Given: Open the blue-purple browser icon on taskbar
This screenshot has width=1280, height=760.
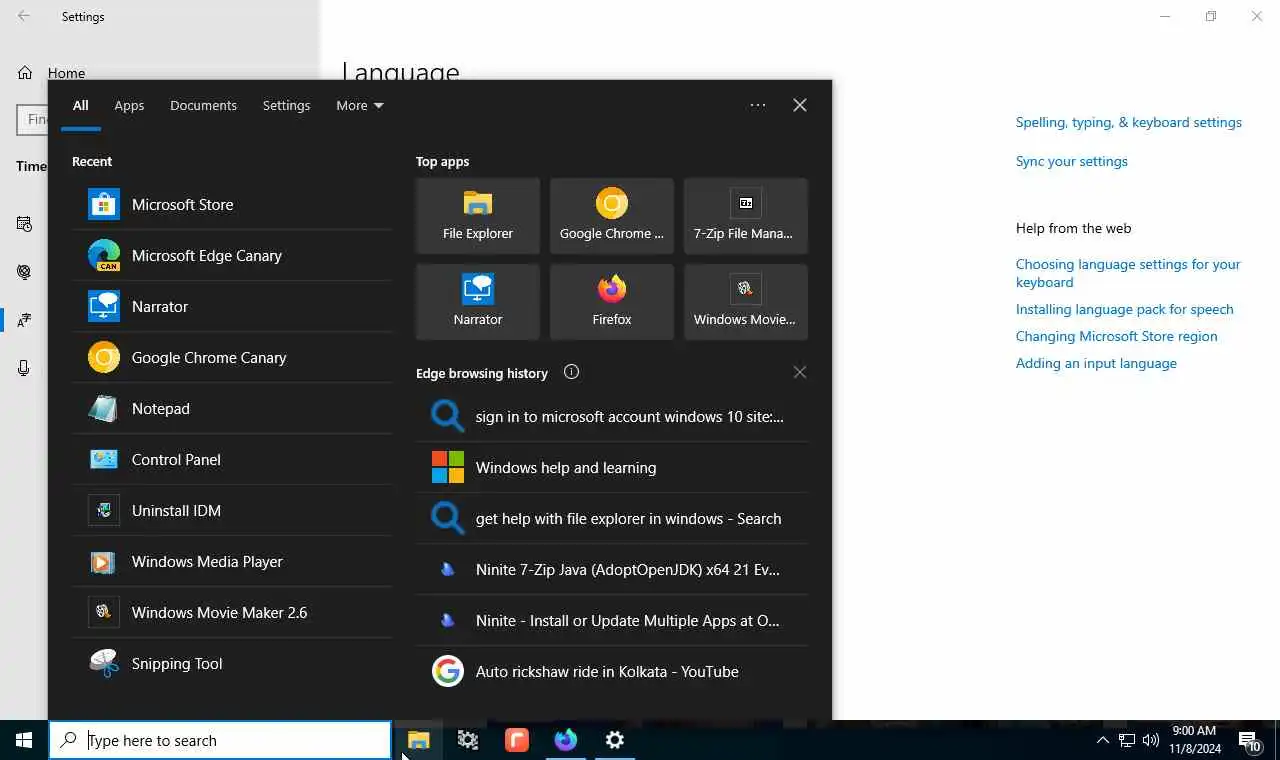Looking at the screenshot, I should (566, 740).
